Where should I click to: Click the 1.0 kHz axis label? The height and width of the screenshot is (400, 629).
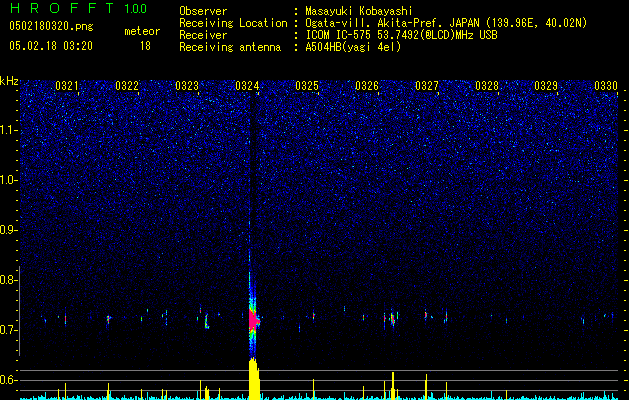click(x=8, y=180)
